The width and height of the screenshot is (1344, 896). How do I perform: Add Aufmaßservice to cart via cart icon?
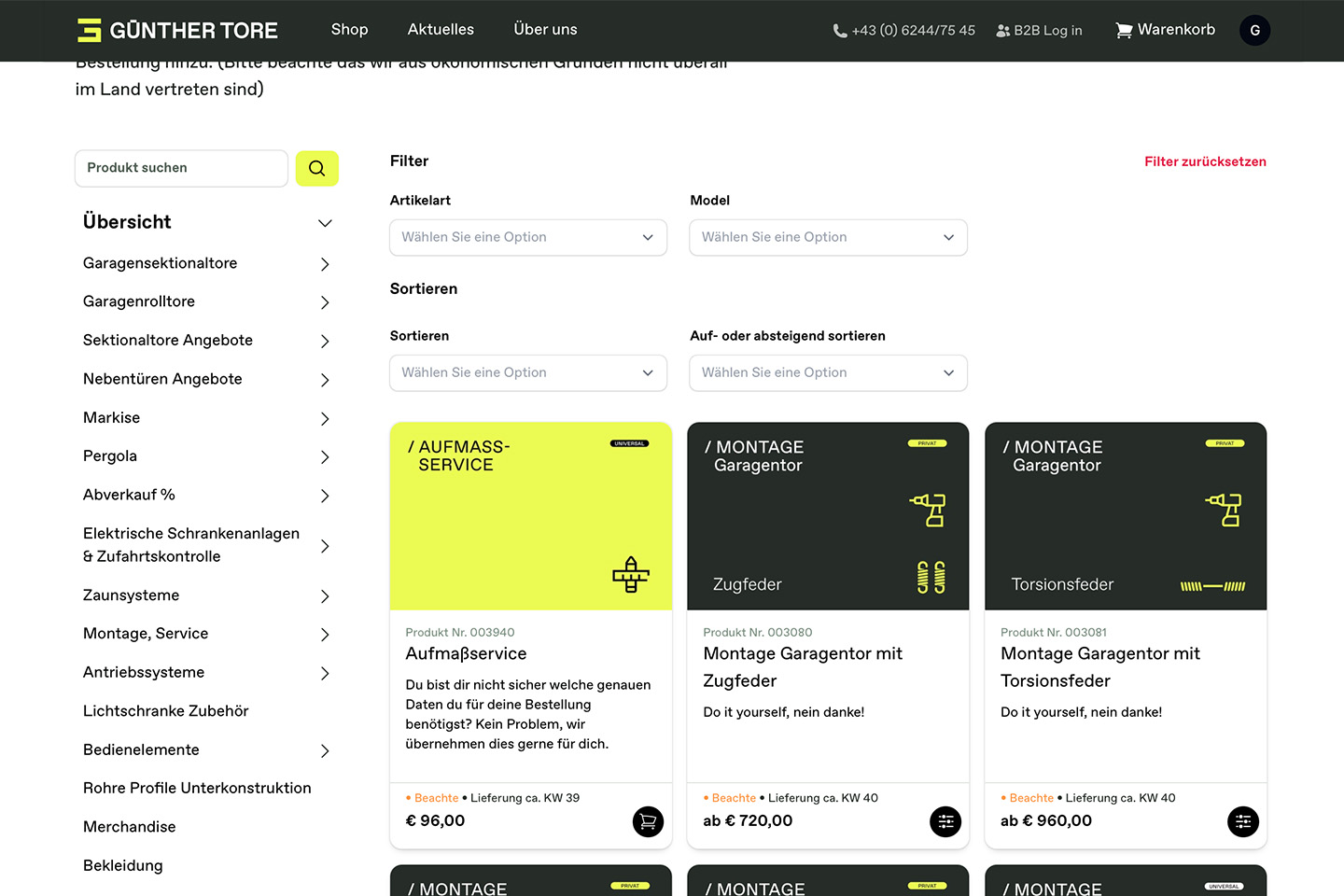[x=648, y=821]
